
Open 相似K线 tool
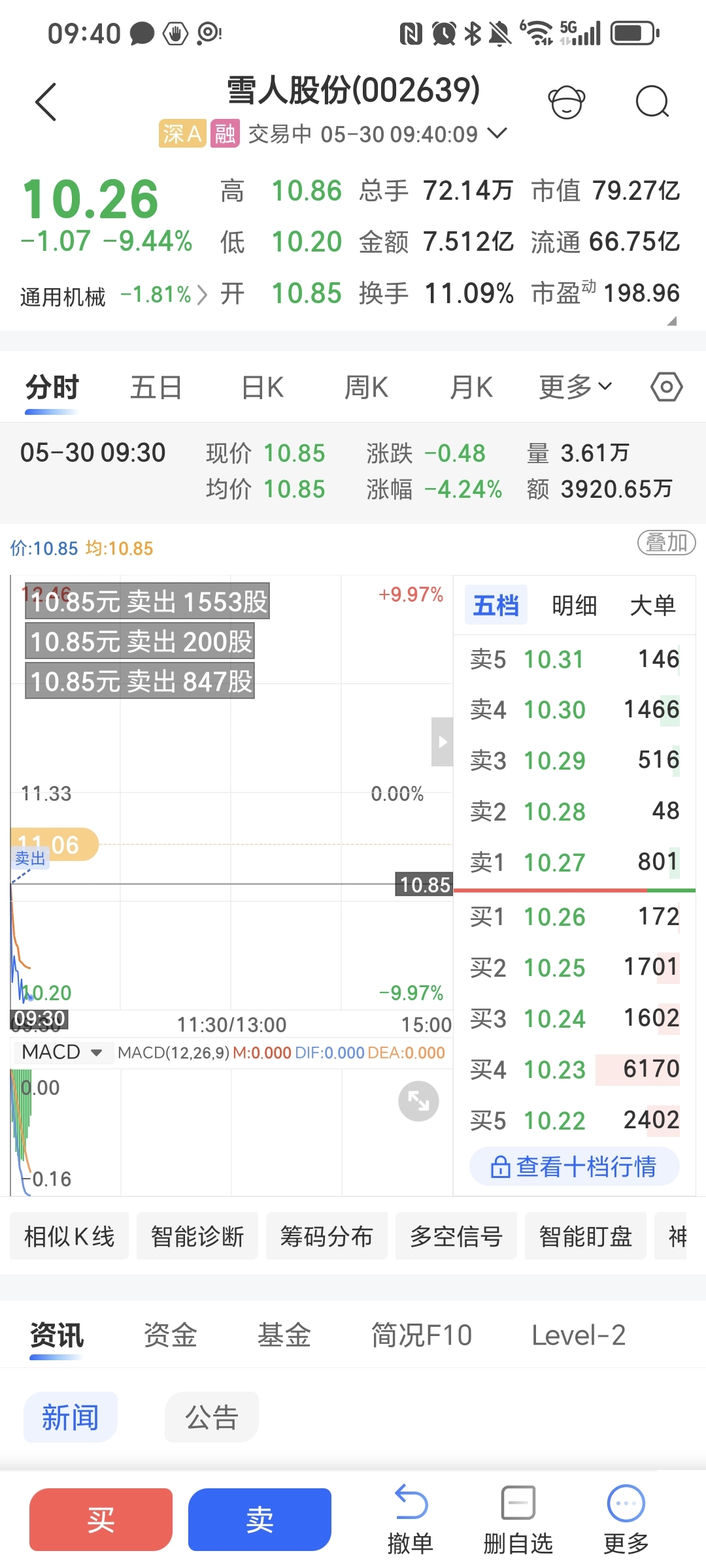click(69, 1236)
